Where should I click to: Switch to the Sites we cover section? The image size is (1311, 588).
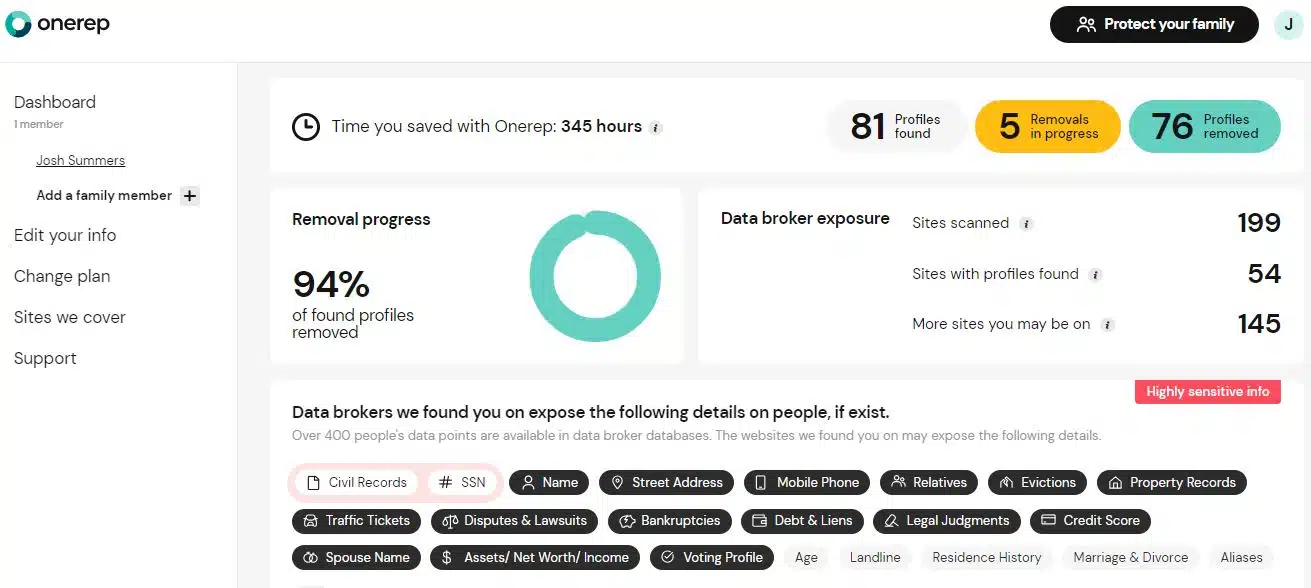69,317
